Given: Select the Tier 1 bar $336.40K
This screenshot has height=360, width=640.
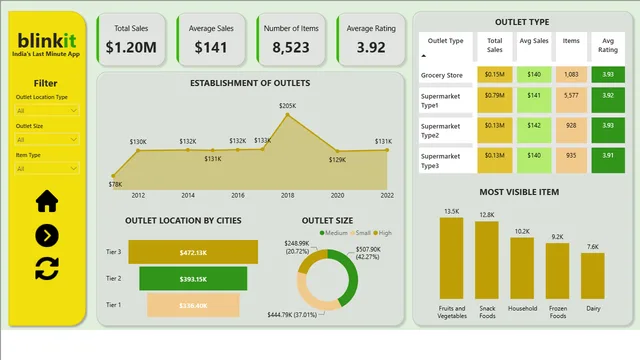Looking at the screenshot, I should 193,305.
